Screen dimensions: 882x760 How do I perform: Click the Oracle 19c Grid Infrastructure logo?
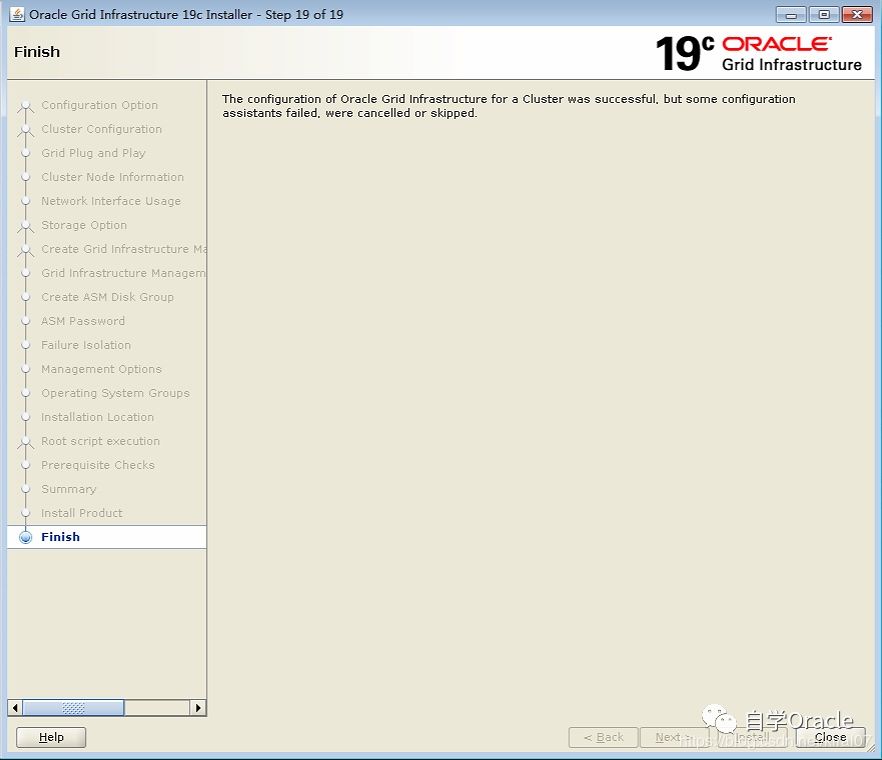[x=758, y=53]
